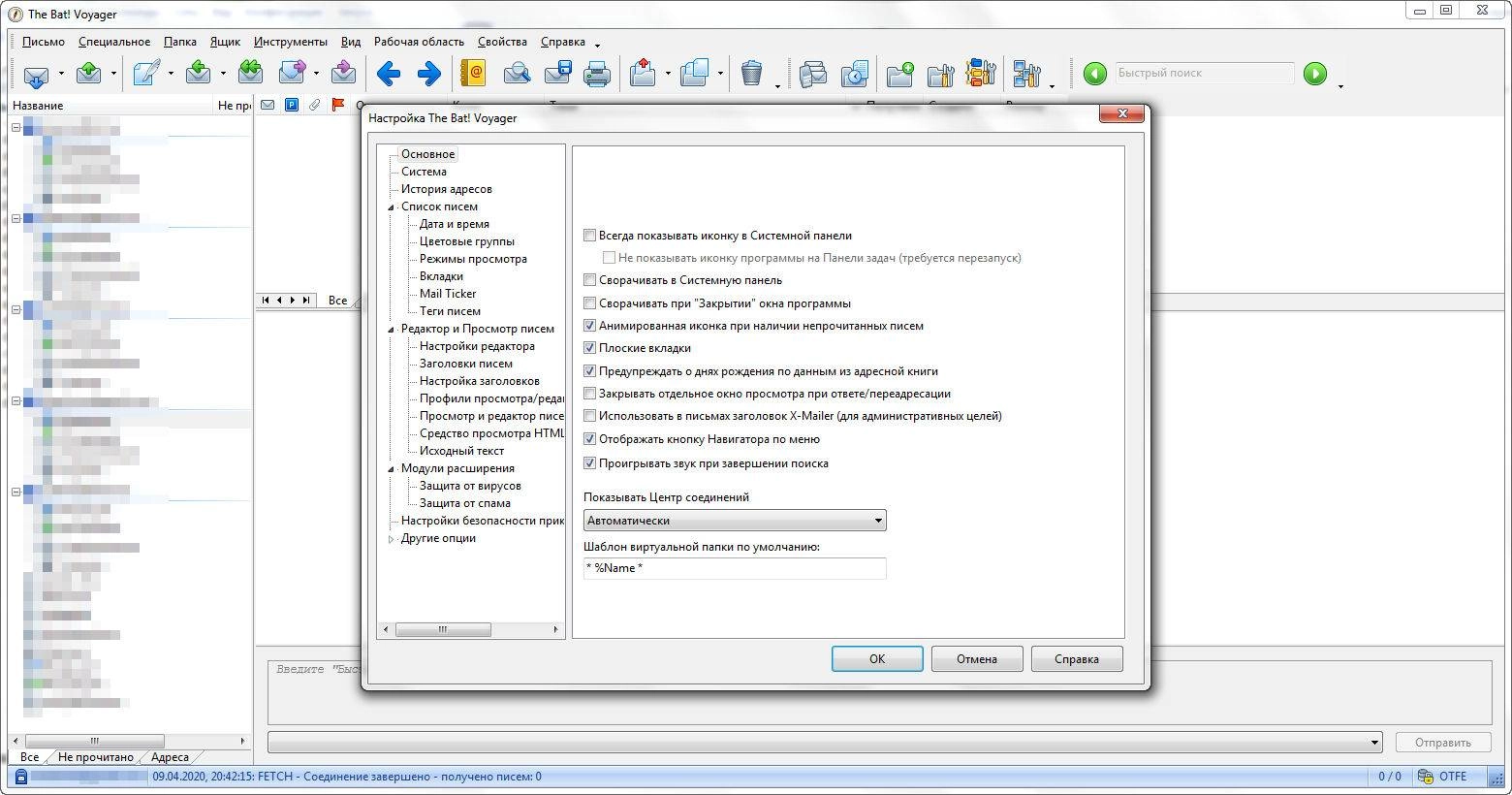
Task: Click the send queued mail icon
Action: tap(88, 74)
